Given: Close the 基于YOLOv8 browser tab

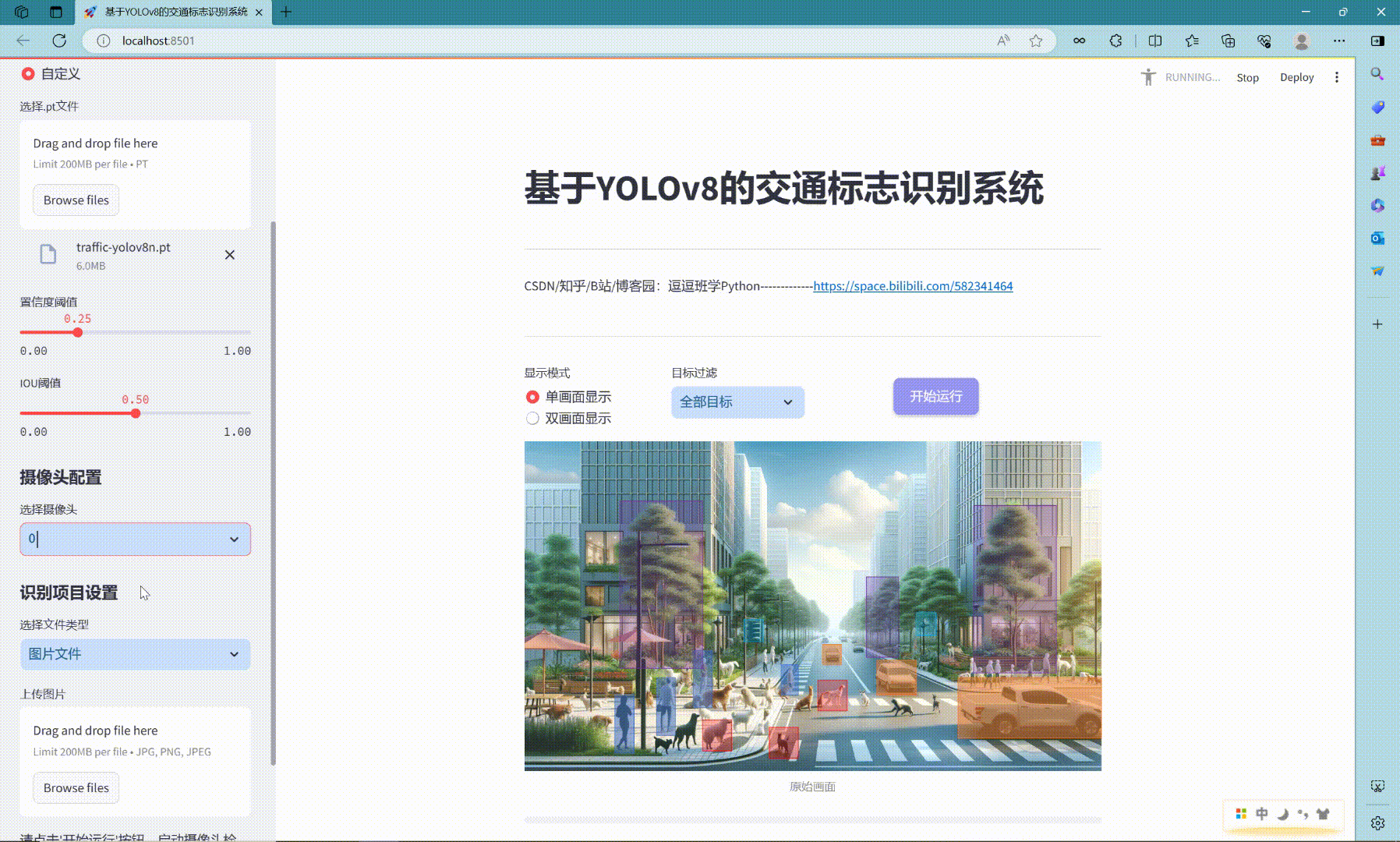Looking at the screenshot, I should click(x=259, y=12).
